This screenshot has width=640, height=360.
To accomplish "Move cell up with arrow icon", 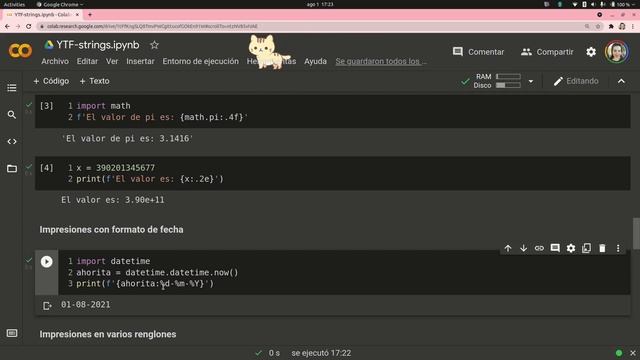I will click(508, 248).
